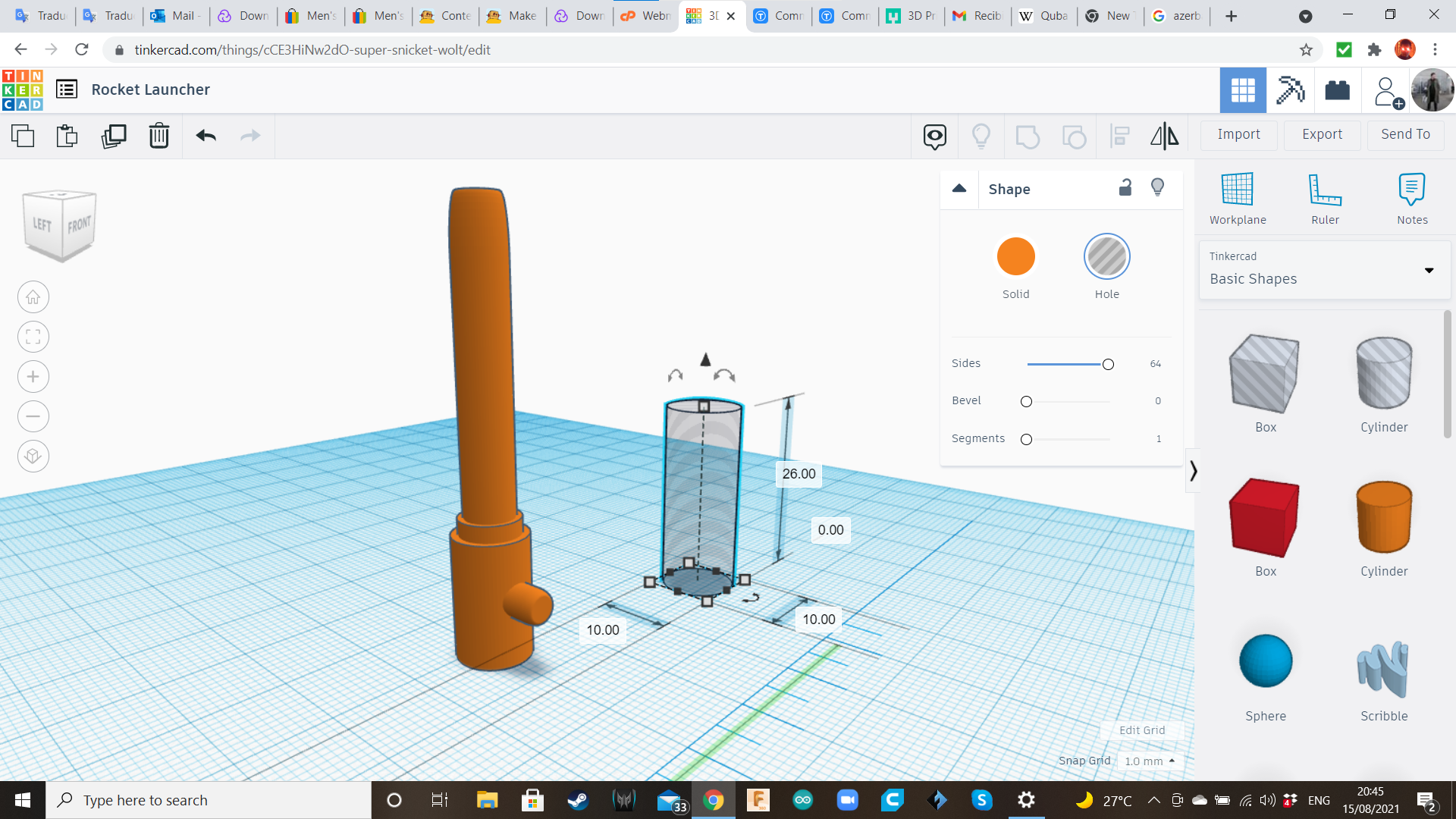Open the Snap Grid 1.0 mm dropdown
The height and width of the screenshot is (819, 1456).
pos(1150,761)
